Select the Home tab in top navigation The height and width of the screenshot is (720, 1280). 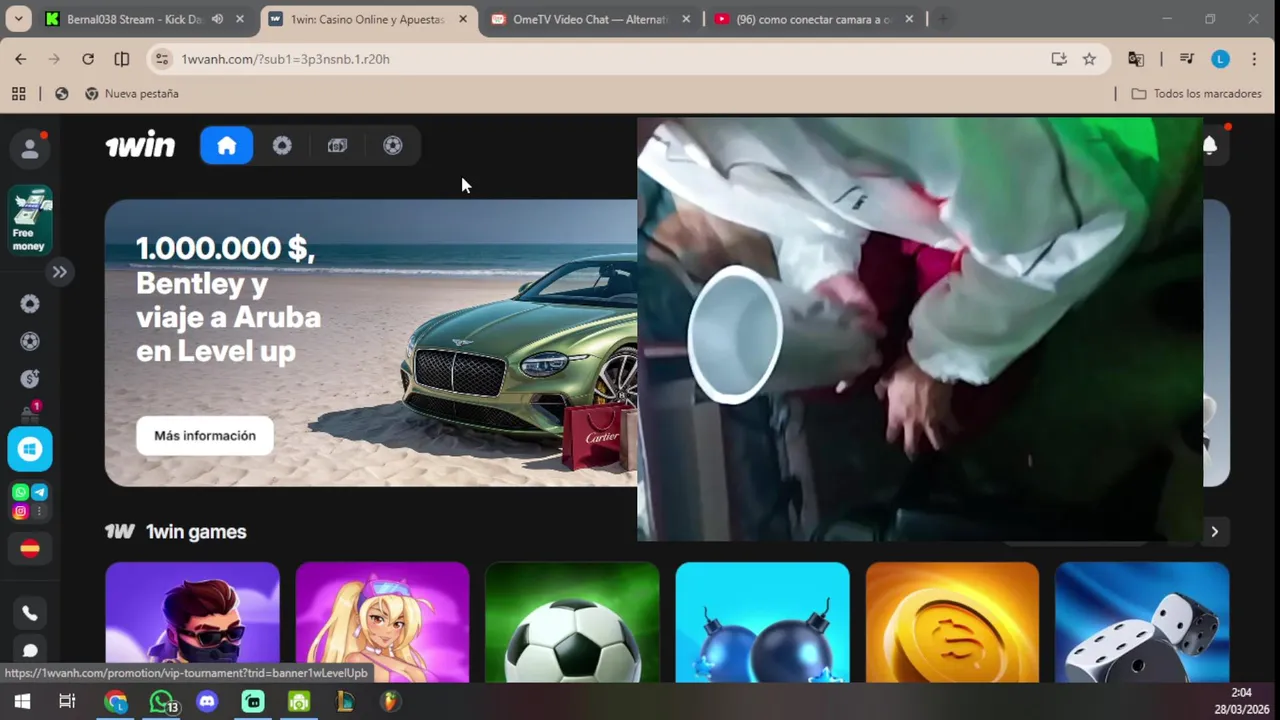[227, 146]
